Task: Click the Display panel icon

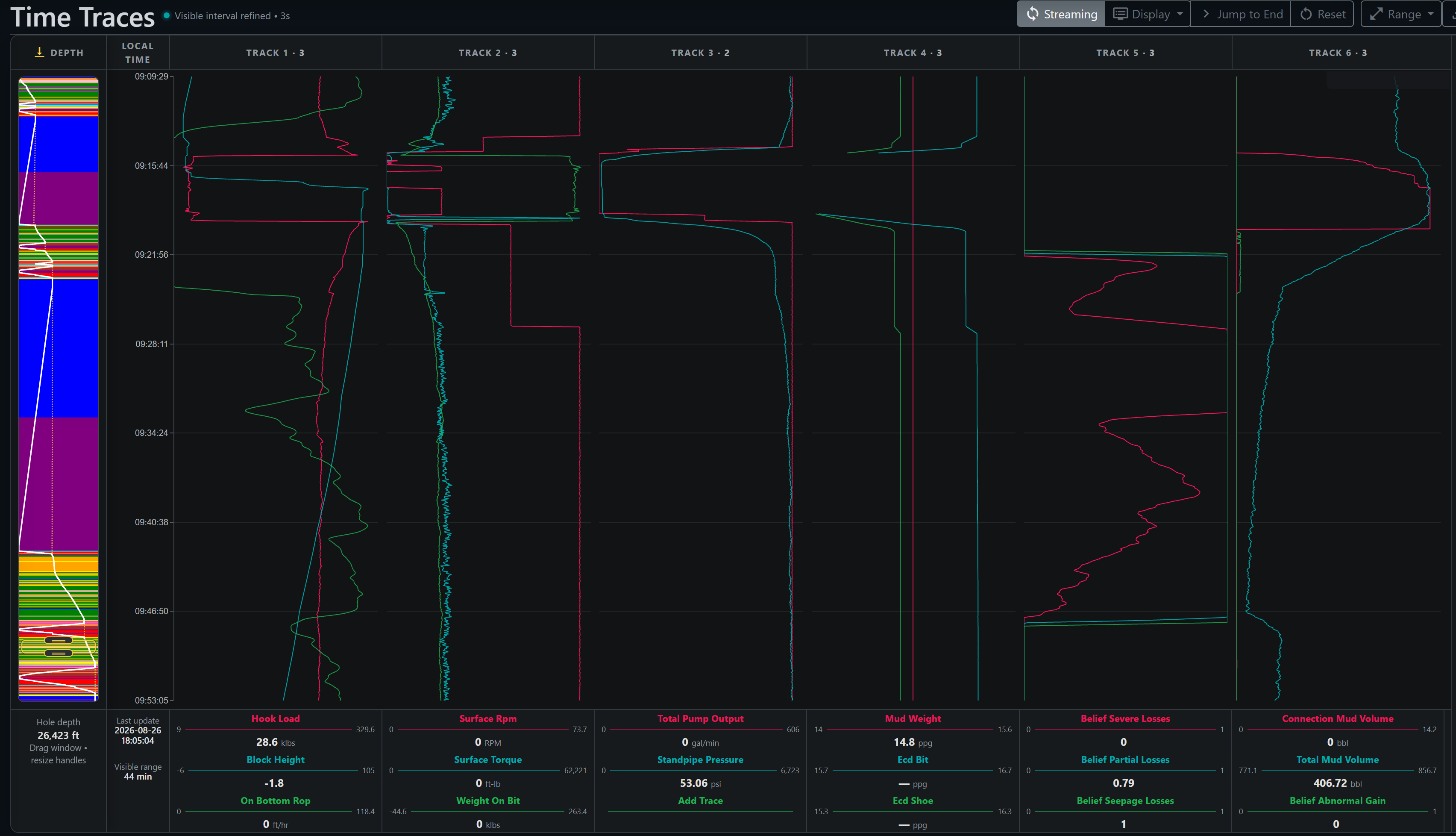Action: pyautogui.click(x=1120, y=14)
